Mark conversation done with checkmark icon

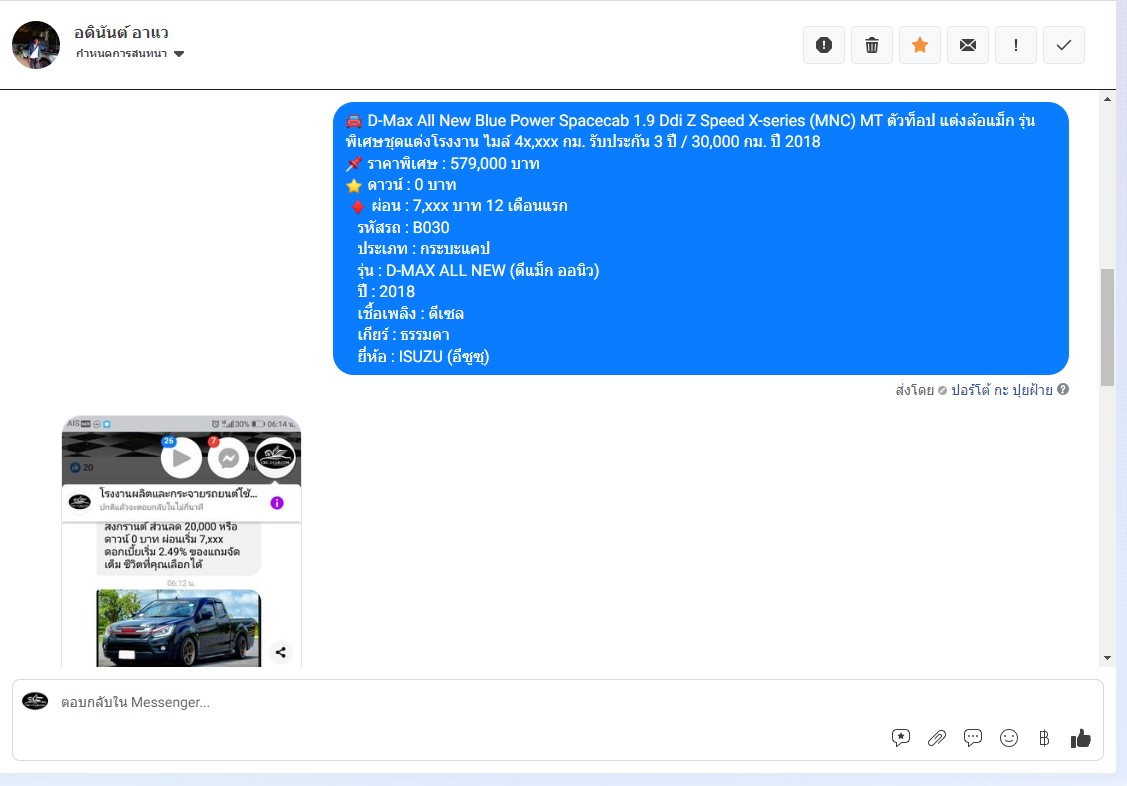point(1064,45)
